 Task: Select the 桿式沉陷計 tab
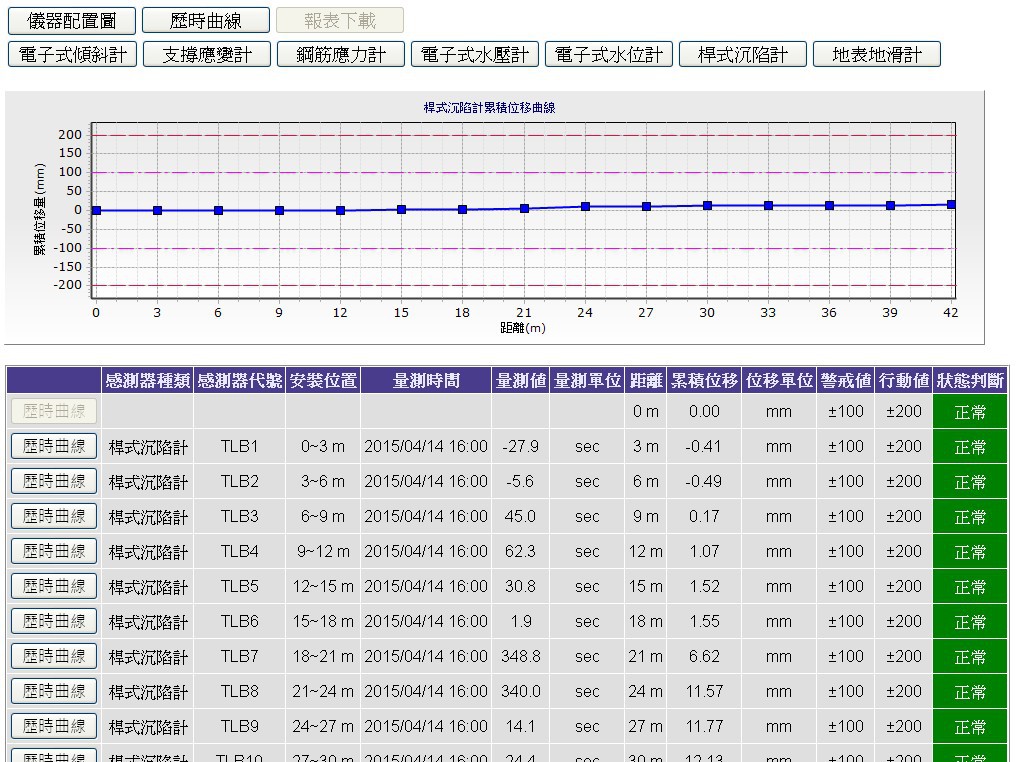click(x=743, y=55)
